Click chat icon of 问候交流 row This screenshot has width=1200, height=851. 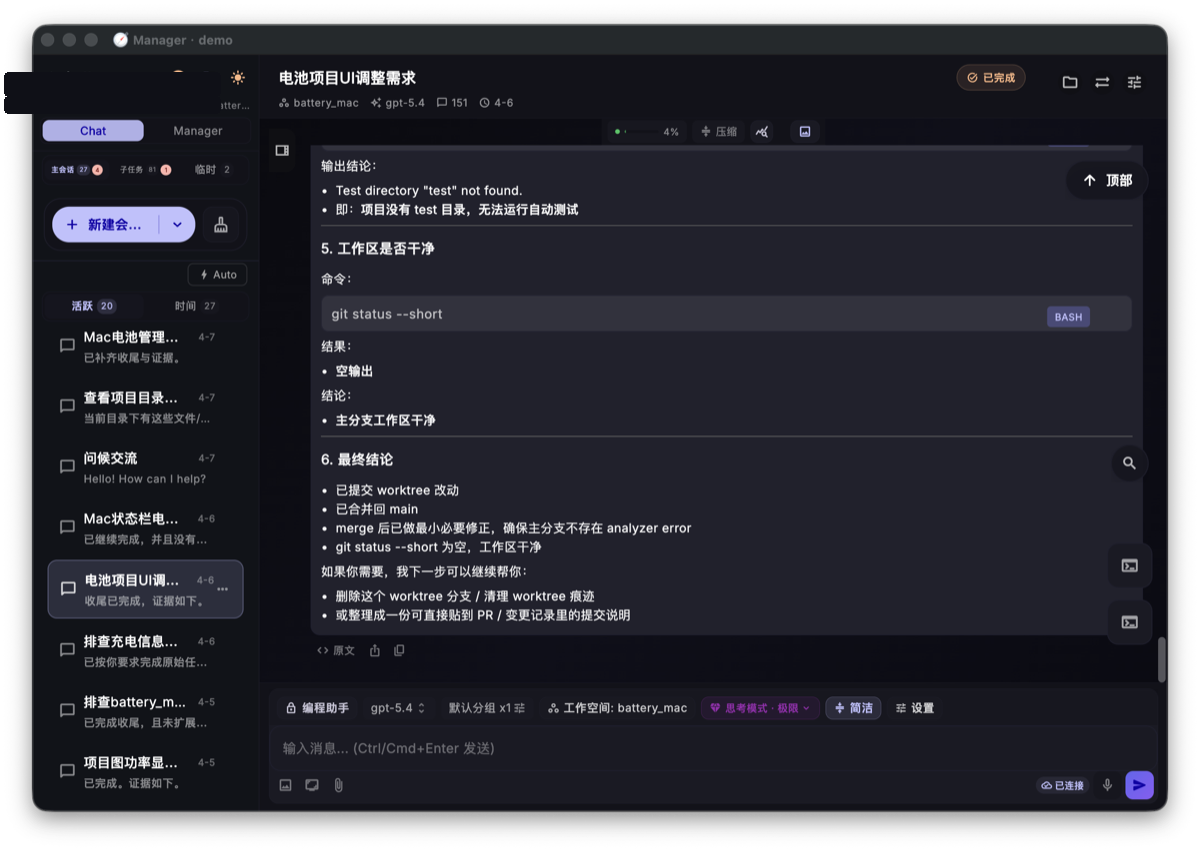[67, 467]
